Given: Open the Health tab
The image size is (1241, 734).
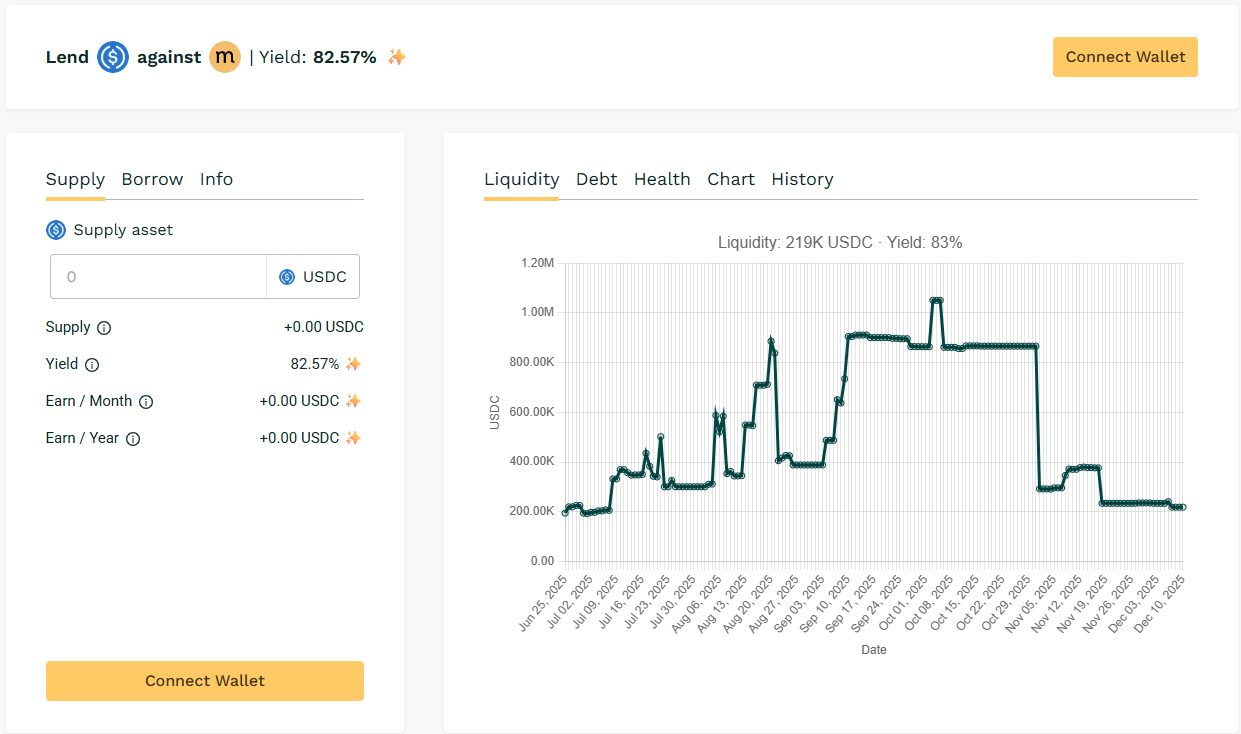Looking at the screenshot, I should click(x=662, y=179).
